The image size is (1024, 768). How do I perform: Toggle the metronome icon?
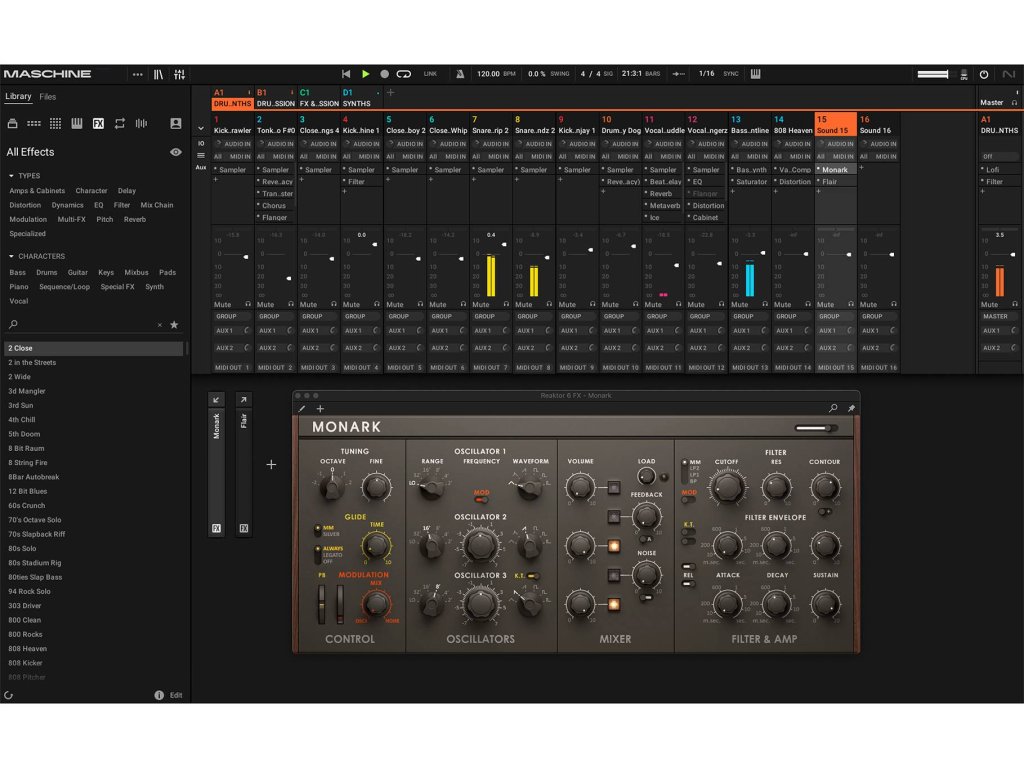point(460,74)
